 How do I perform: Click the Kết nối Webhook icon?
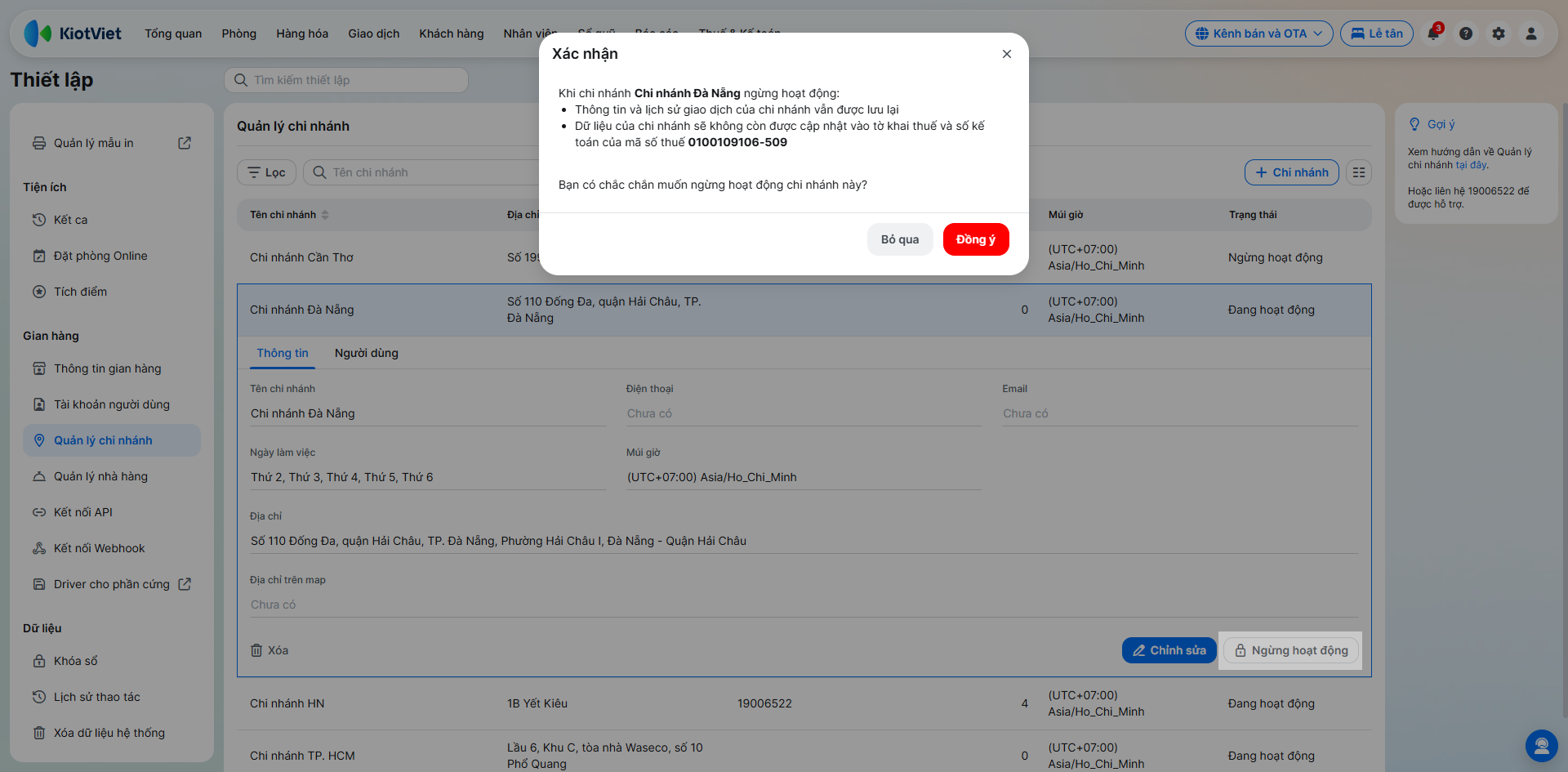pos(39,548)
